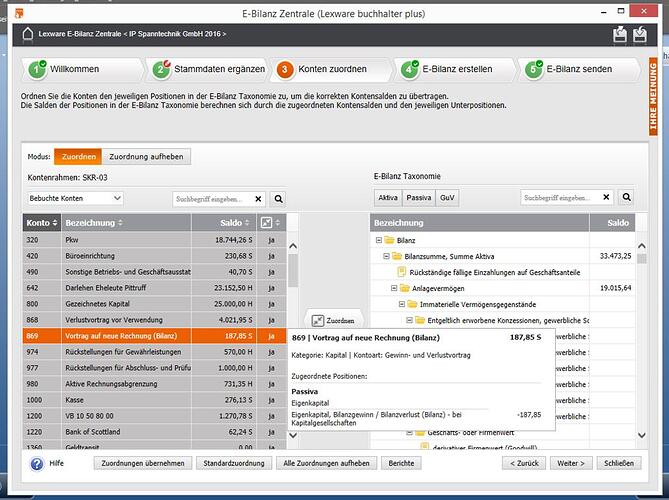Collapse the Immaterielle Vermögensgegenstände node
Screen dimensions: 669x500
[401, 304]
